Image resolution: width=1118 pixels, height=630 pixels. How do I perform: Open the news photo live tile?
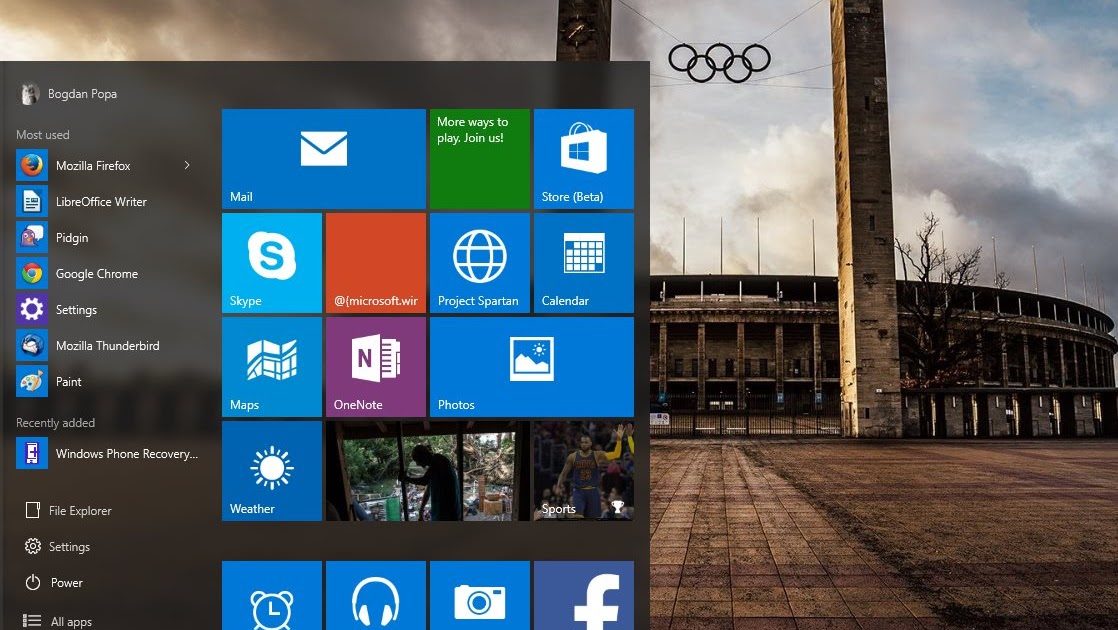click(428, 471)
